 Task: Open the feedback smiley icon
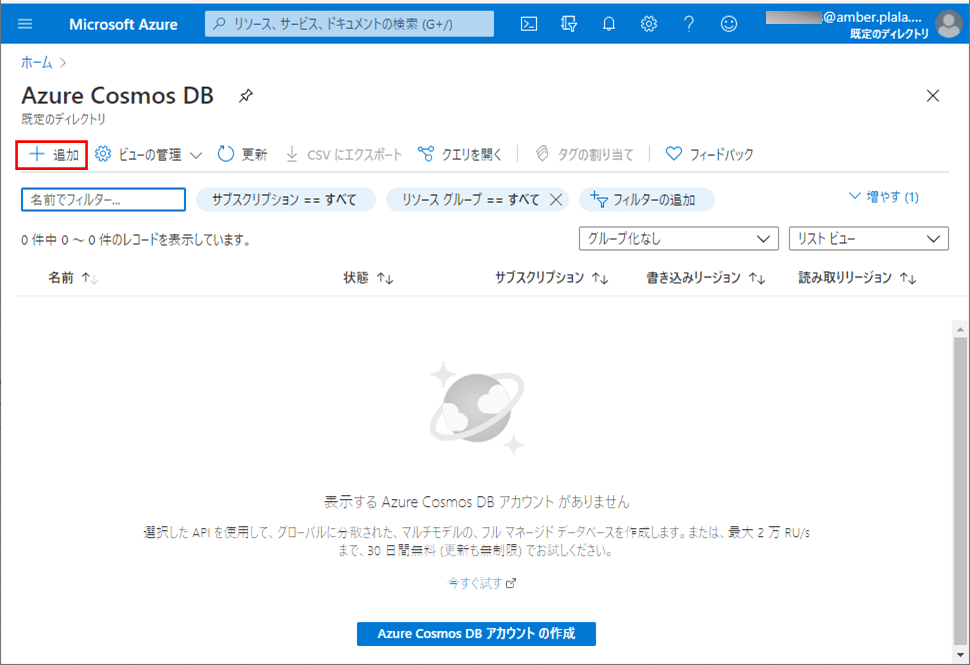pyautogui.click(x=729, y=24)
